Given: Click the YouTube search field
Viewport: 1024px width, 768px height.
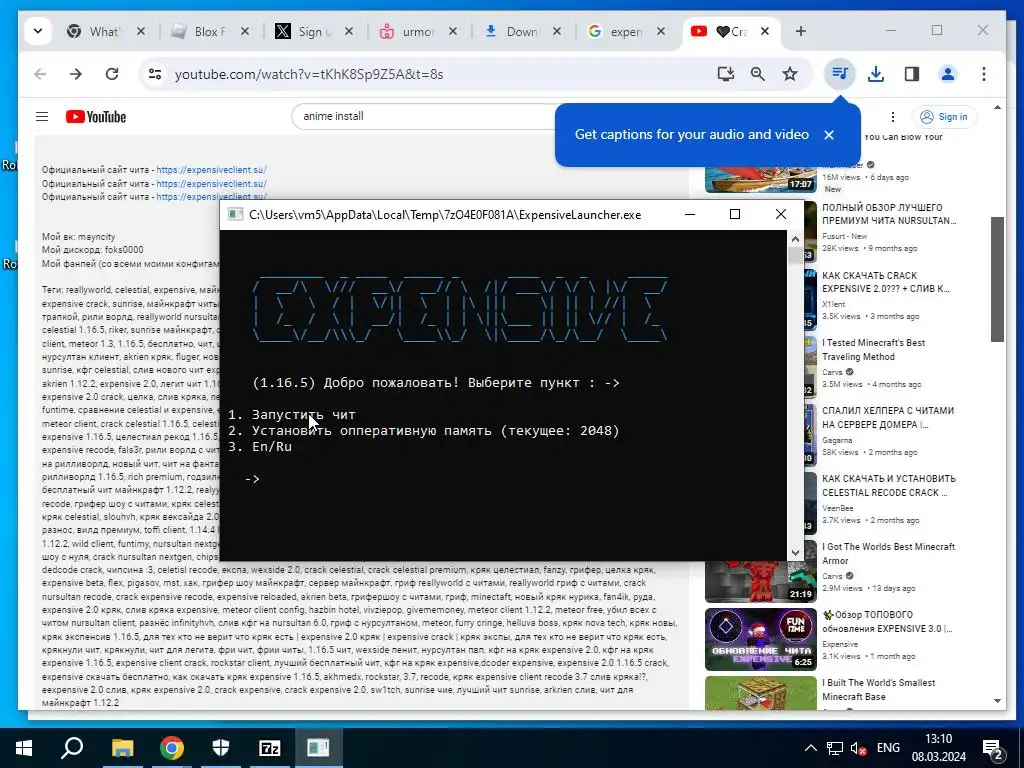Looking at the screenshot, I should click(x=424, y=116).
